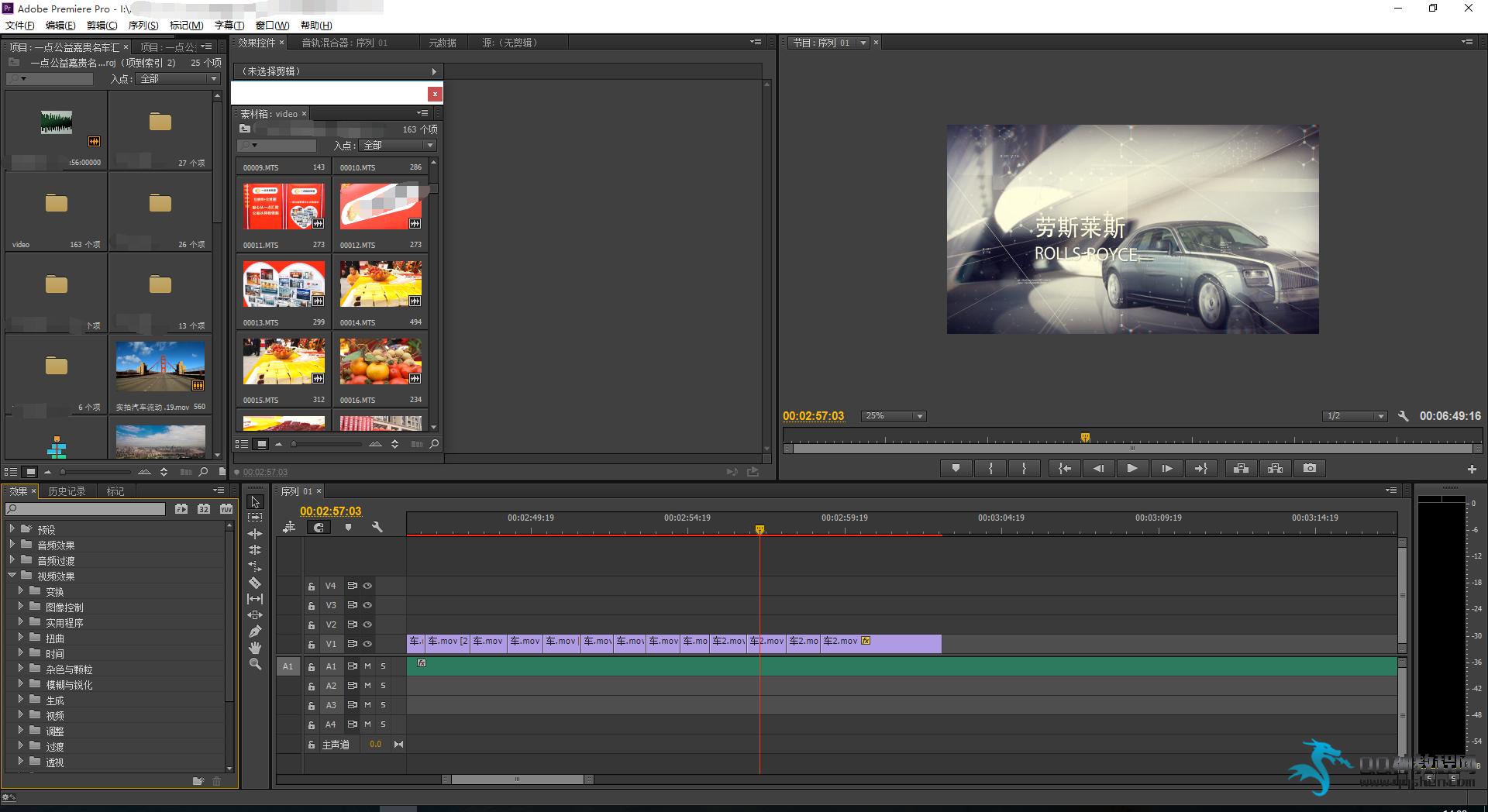Switch to the 音轨混合器 tab
This screenshot has width=1488, height=812.
pyautogui.click(x=344, y=43)
